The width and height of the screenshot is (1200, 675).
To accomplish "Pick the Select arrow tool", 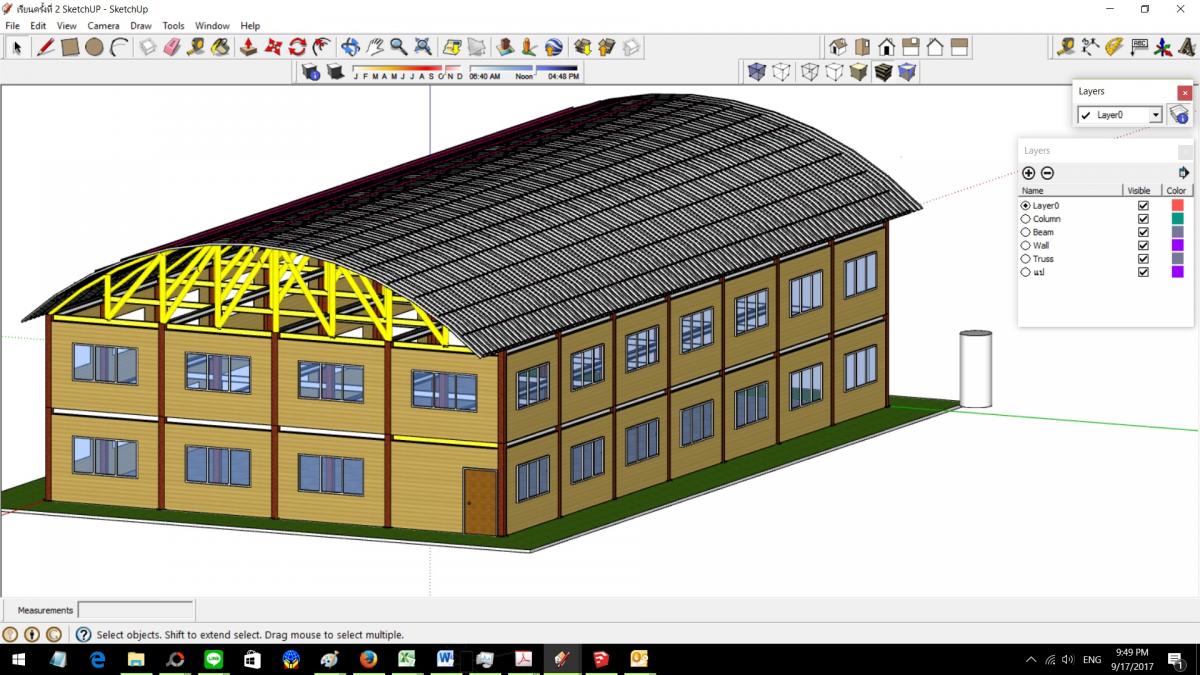I will tap(17, 47).
